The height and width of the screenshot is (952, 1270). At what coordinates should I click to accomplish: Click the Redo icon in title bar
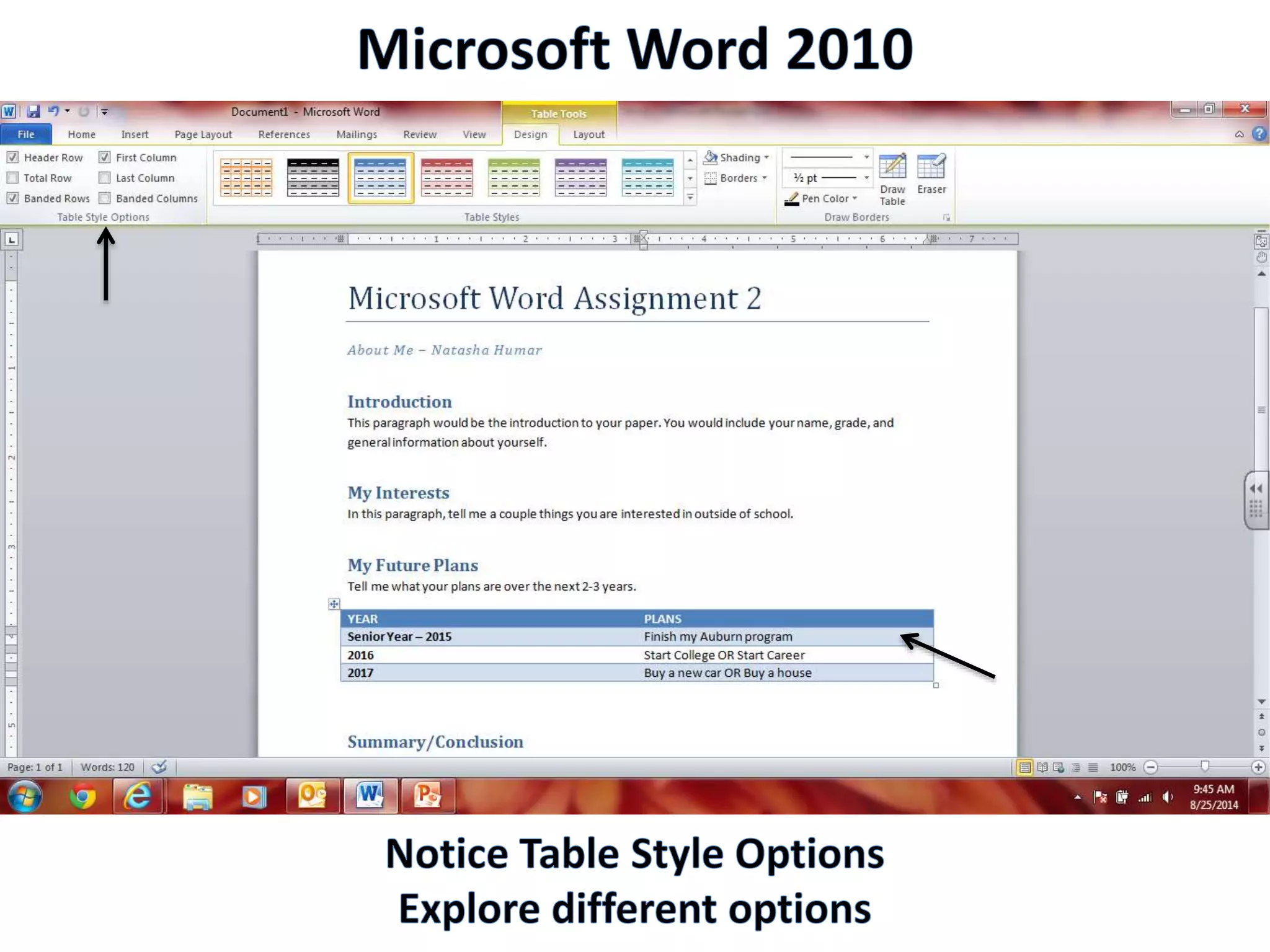pyautogui.click(x=84, y=112)
